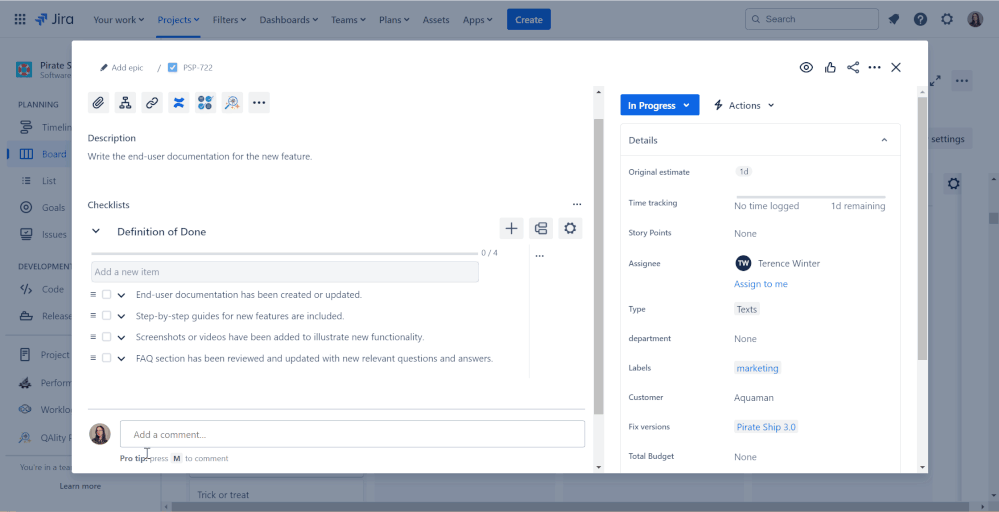Screen dimensions: 999x512
Task: Close the issue dialog
Action: pos(896,68)
